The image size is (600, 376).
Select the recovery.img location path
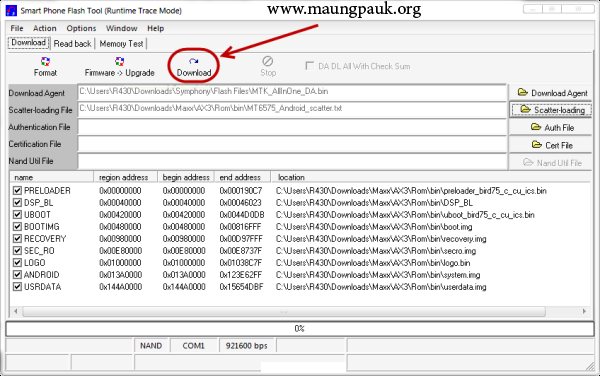click(381, 239)
